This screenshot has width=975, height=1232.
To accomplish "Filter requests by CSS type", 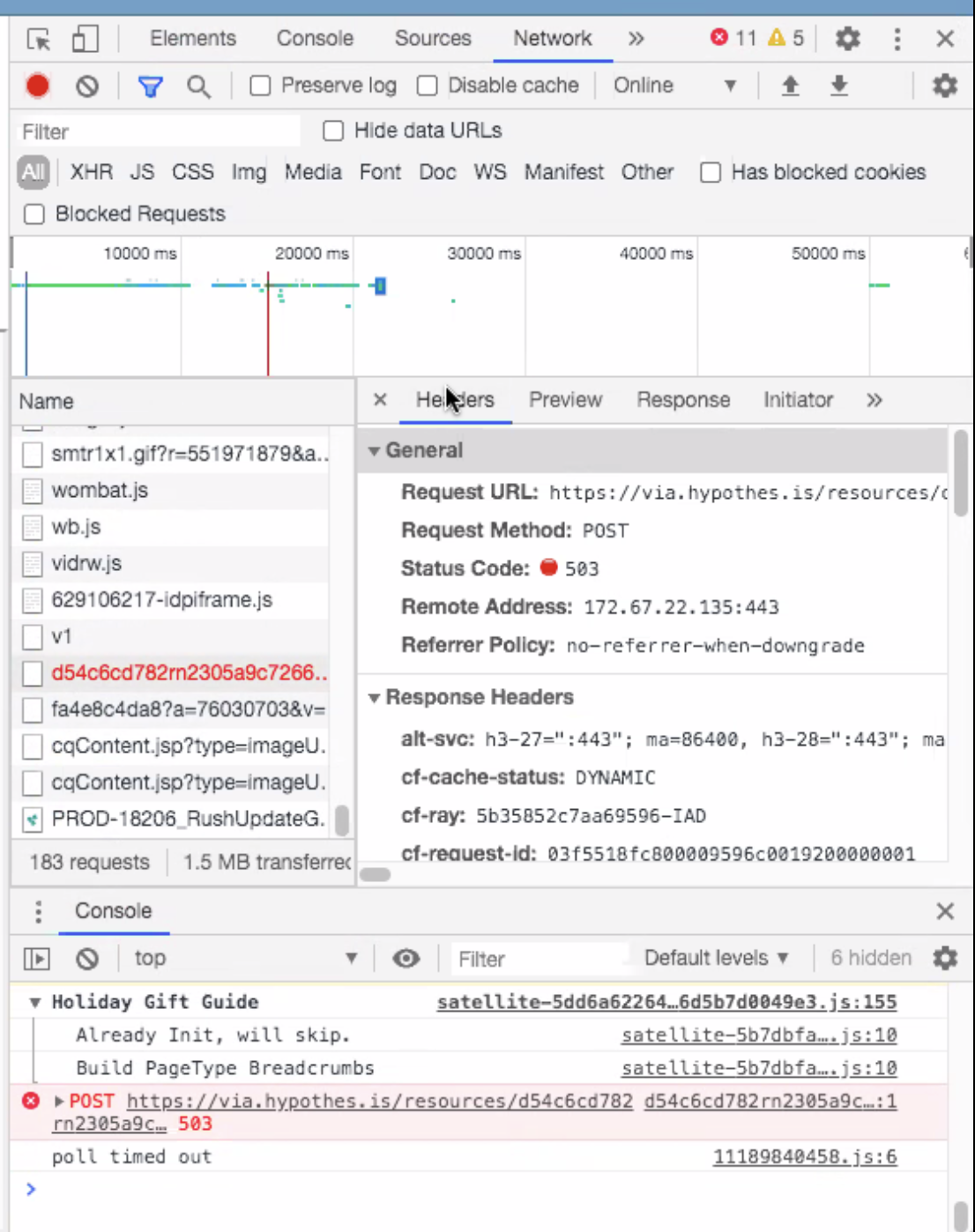I will point(193,172).
